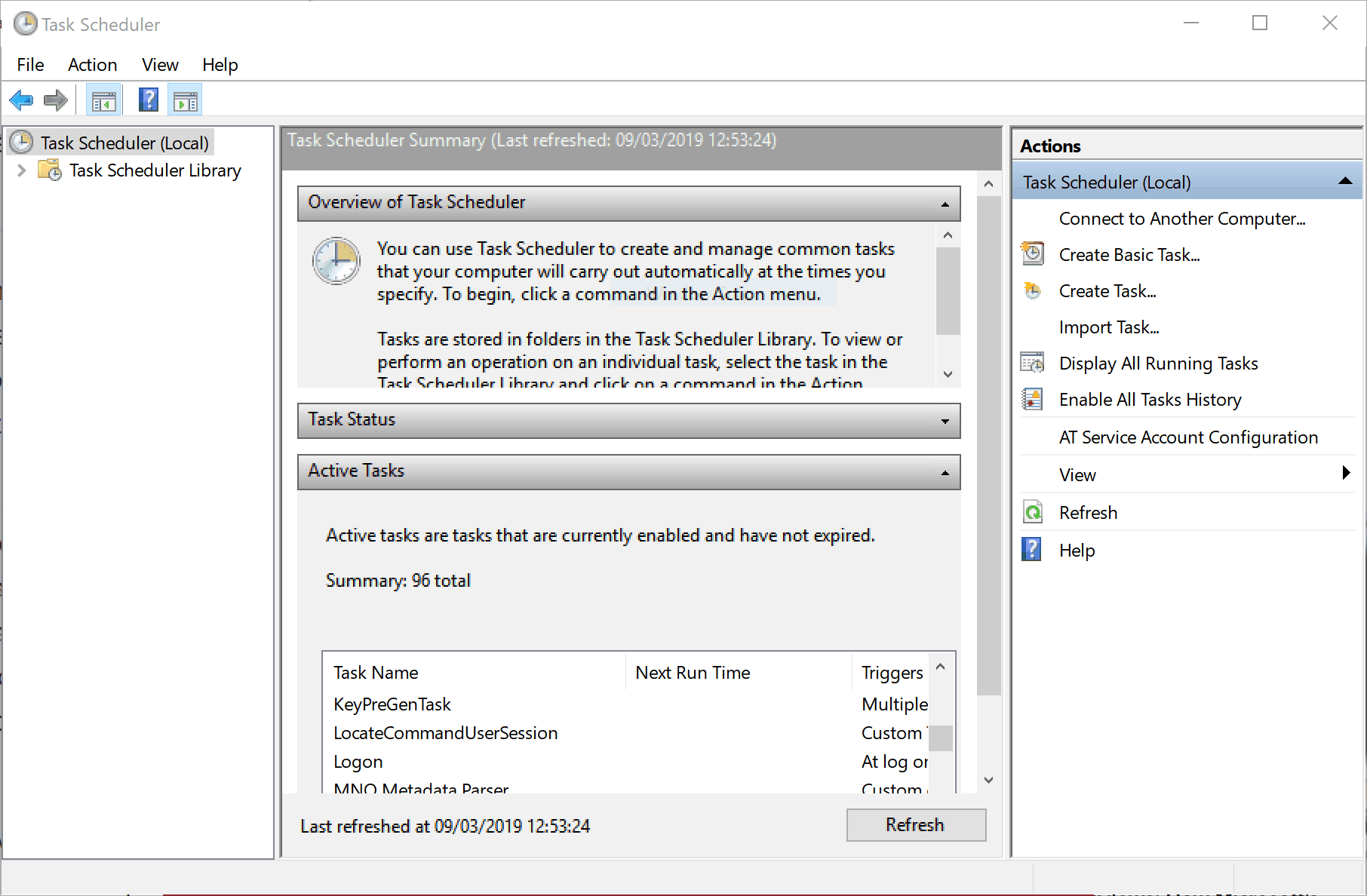The height and width of the screenshot is (896, 1367).
Task: Collapse the Overview of Task Scheduler section
Action: click(x=945, y=204)
